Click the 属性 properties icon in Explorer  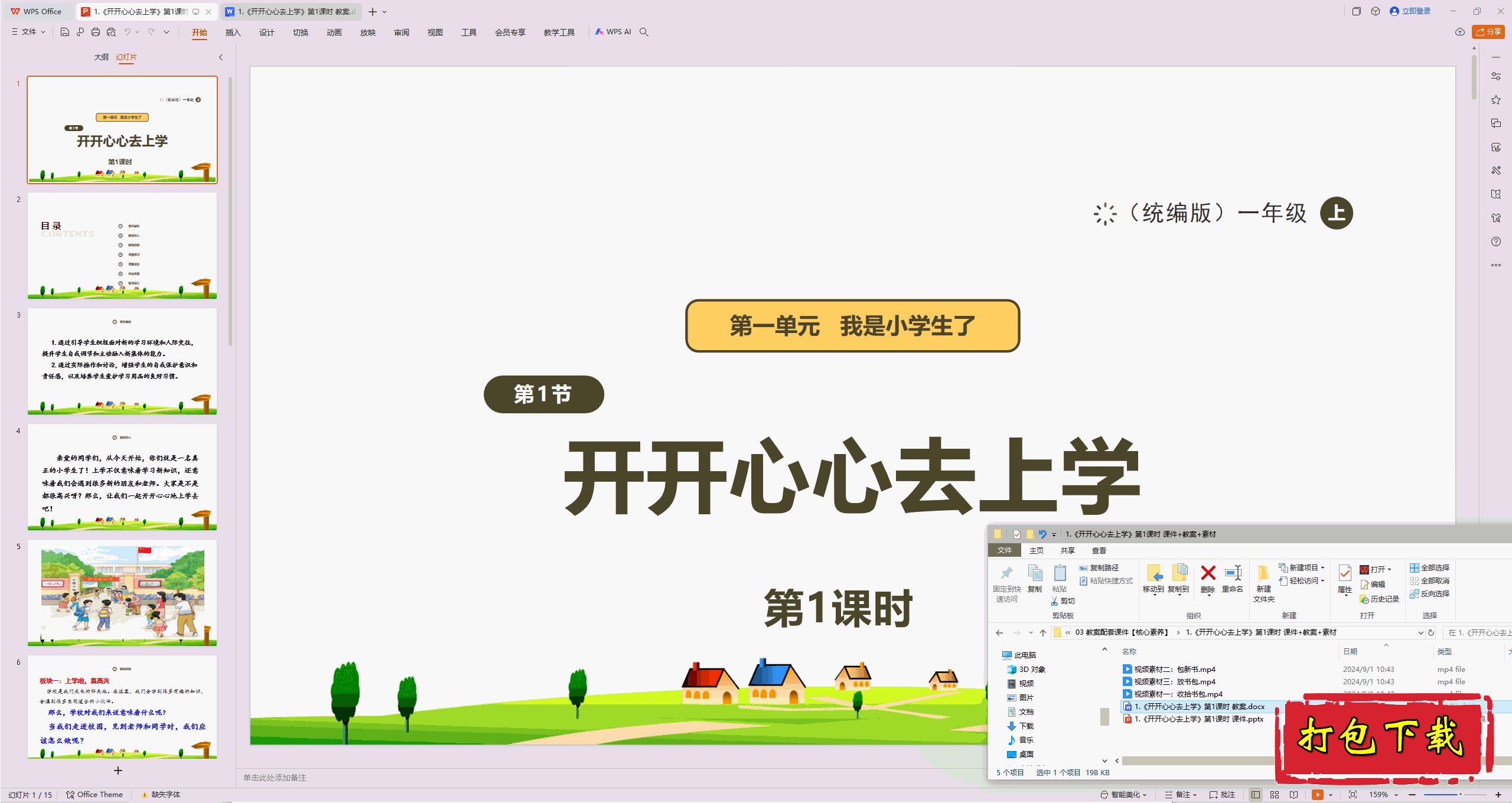(1345, 580)
